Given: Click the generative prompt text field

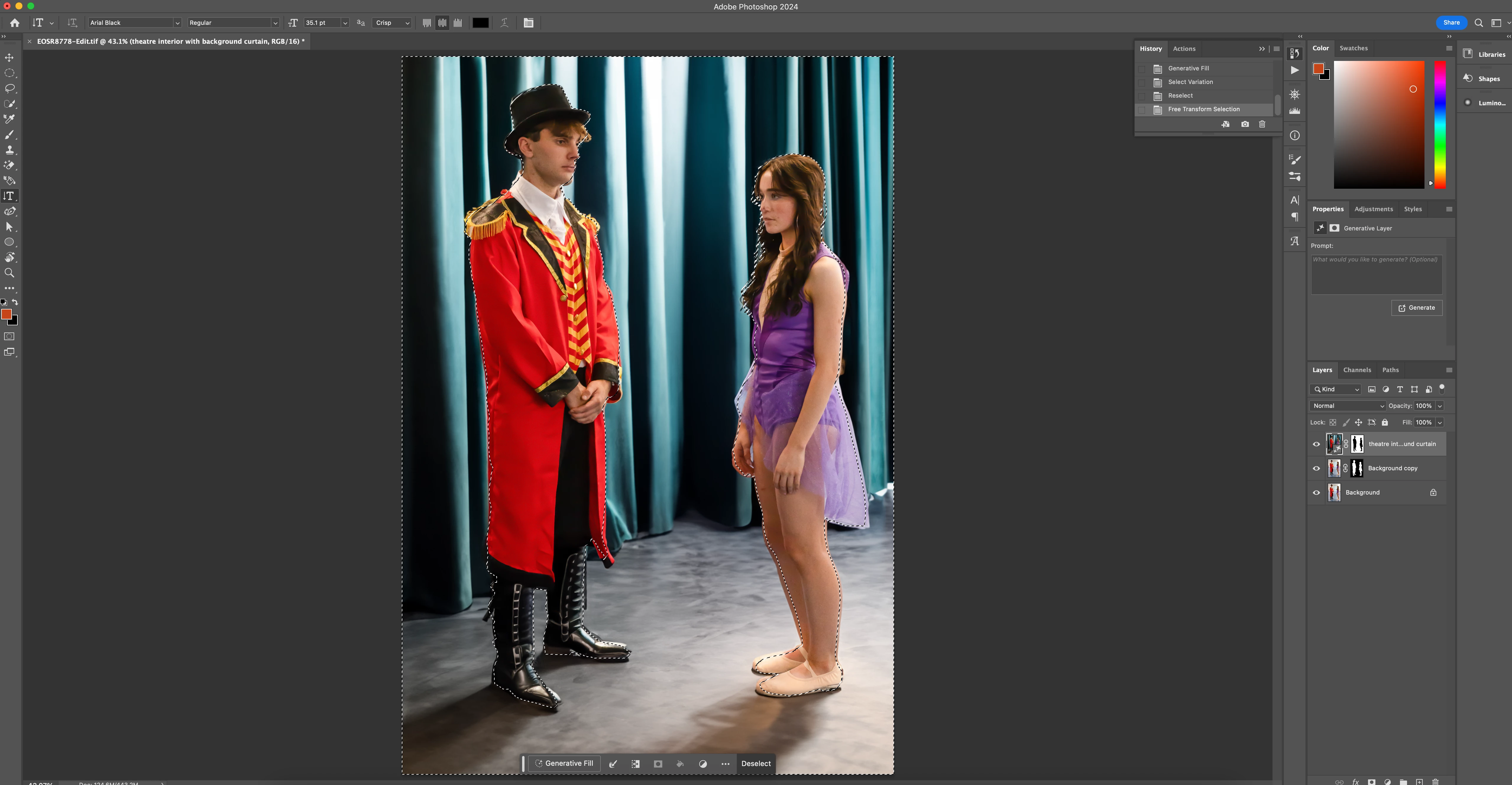Looking at the screenshot, I should pyautogui.click(x=1376, y=274).
